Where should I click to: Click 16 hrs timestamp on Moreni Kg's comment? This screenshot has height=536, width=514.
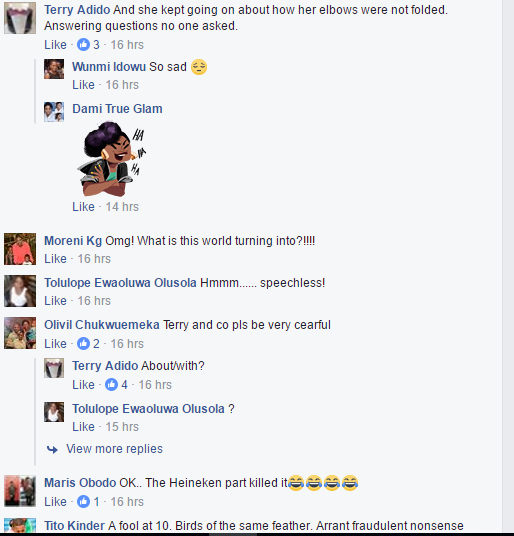[x=94, y=259]
